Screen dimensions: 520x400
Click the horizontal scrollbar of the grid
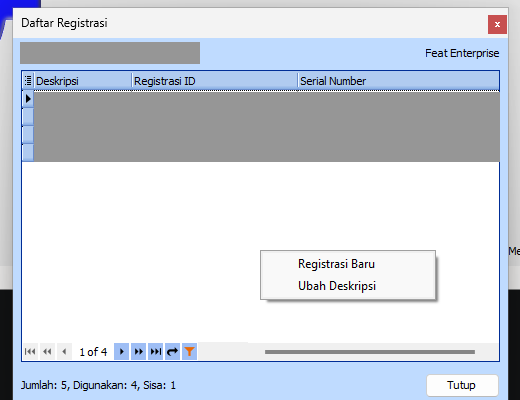370,352
